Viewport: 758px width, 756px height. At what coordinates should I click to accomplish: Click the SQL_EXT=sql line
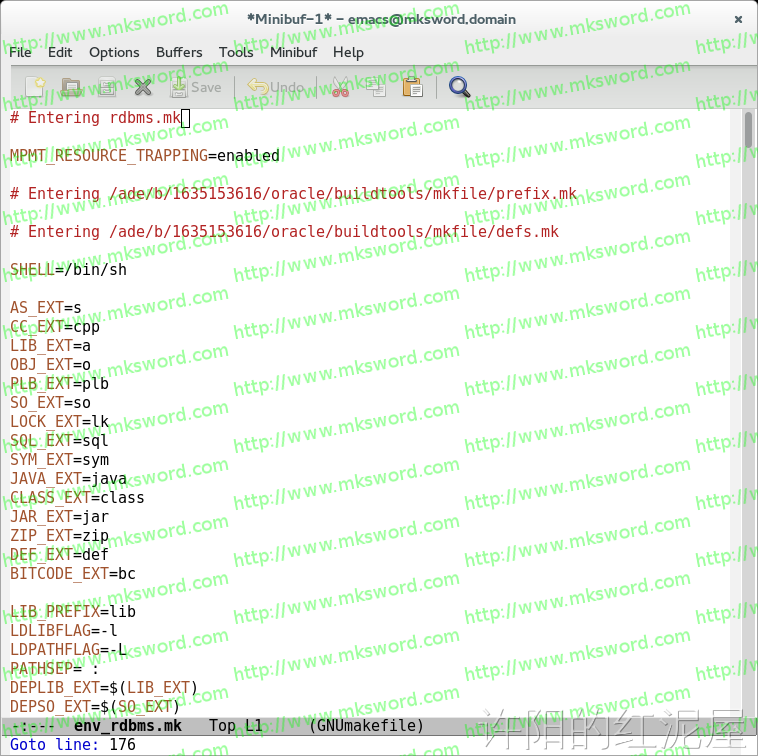(x=59, y=440)
